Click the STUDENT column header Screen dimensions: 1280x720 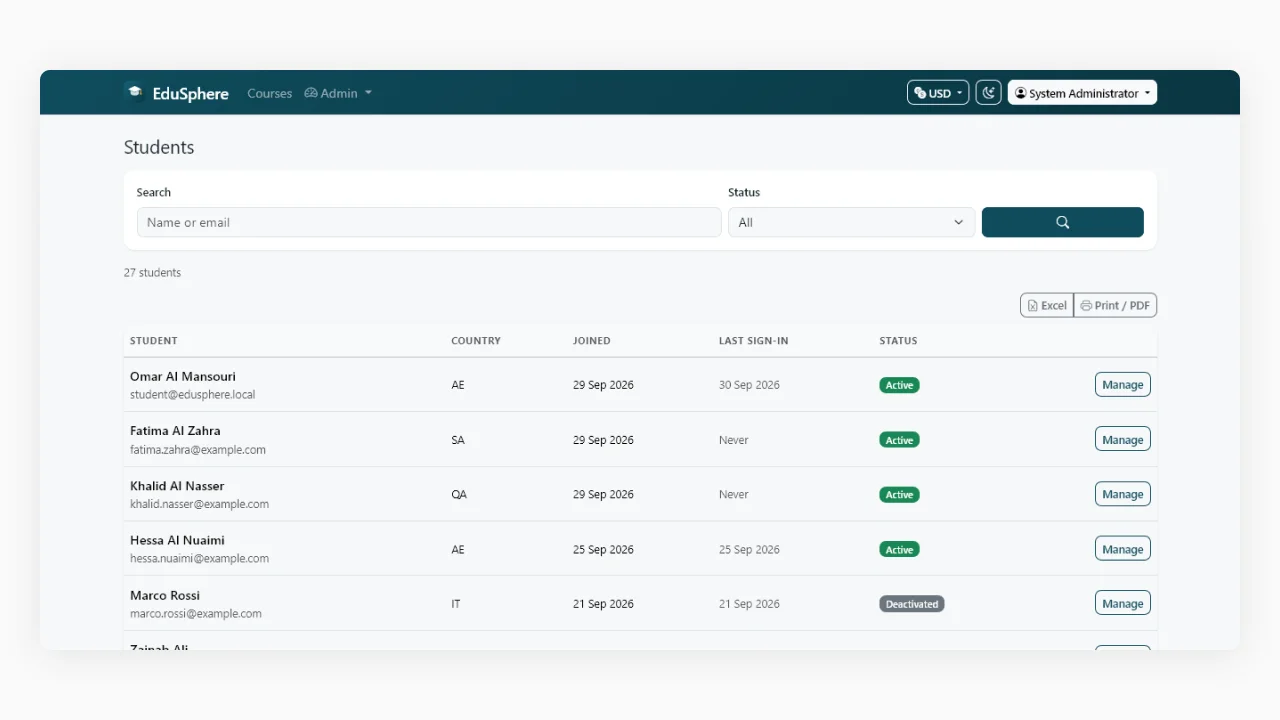[154, 341]
